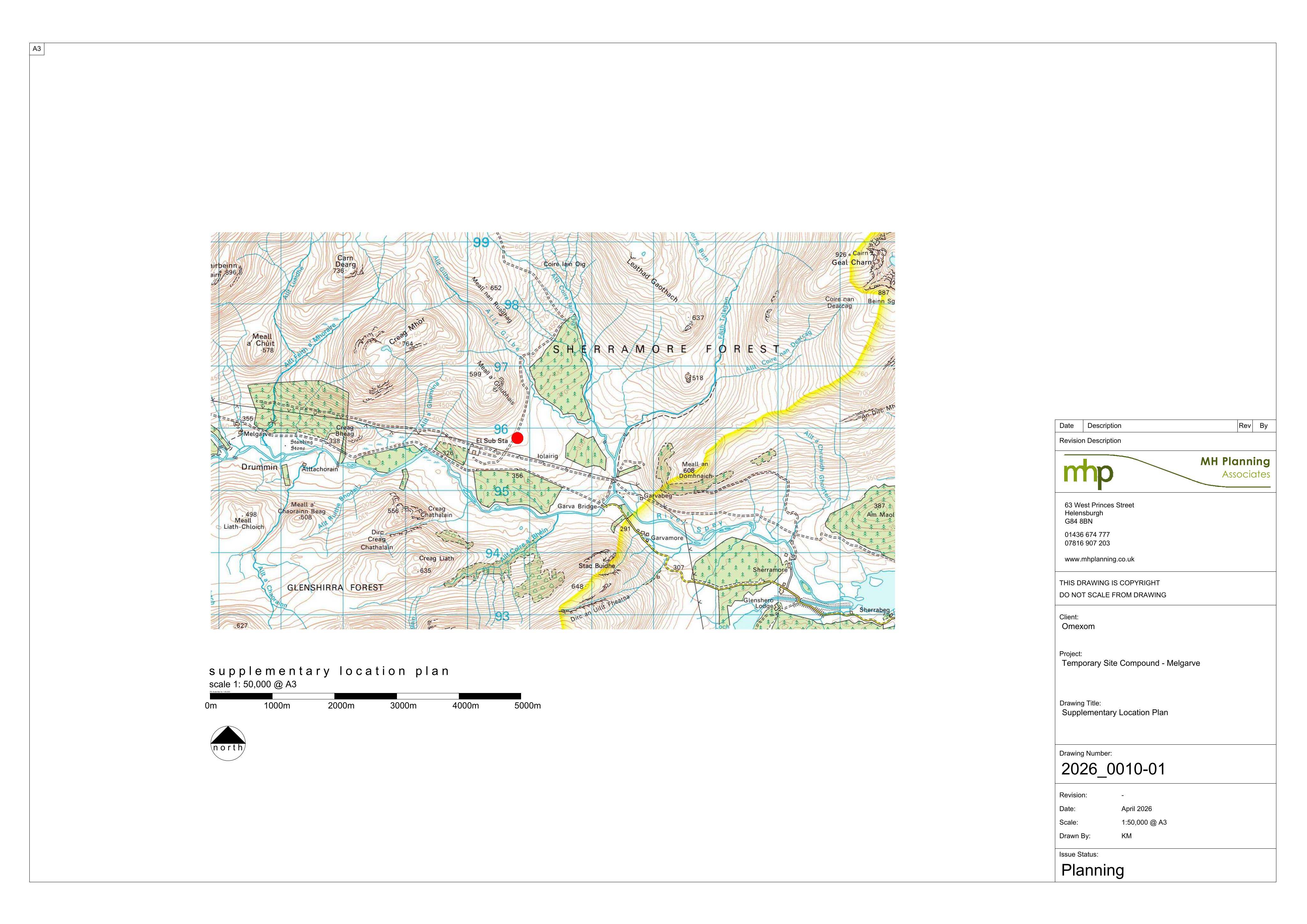Click the 'MH Planning' company name
This screenshot has width=1307, height=924.
click(x=1235, y=461)
